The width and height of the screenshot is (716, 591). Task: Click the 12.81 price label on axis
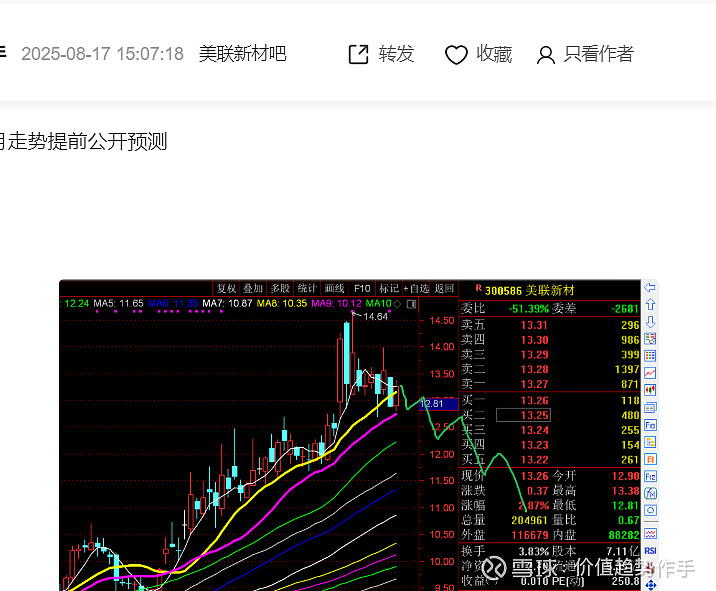pyautogui.click(x=438, y=404)
